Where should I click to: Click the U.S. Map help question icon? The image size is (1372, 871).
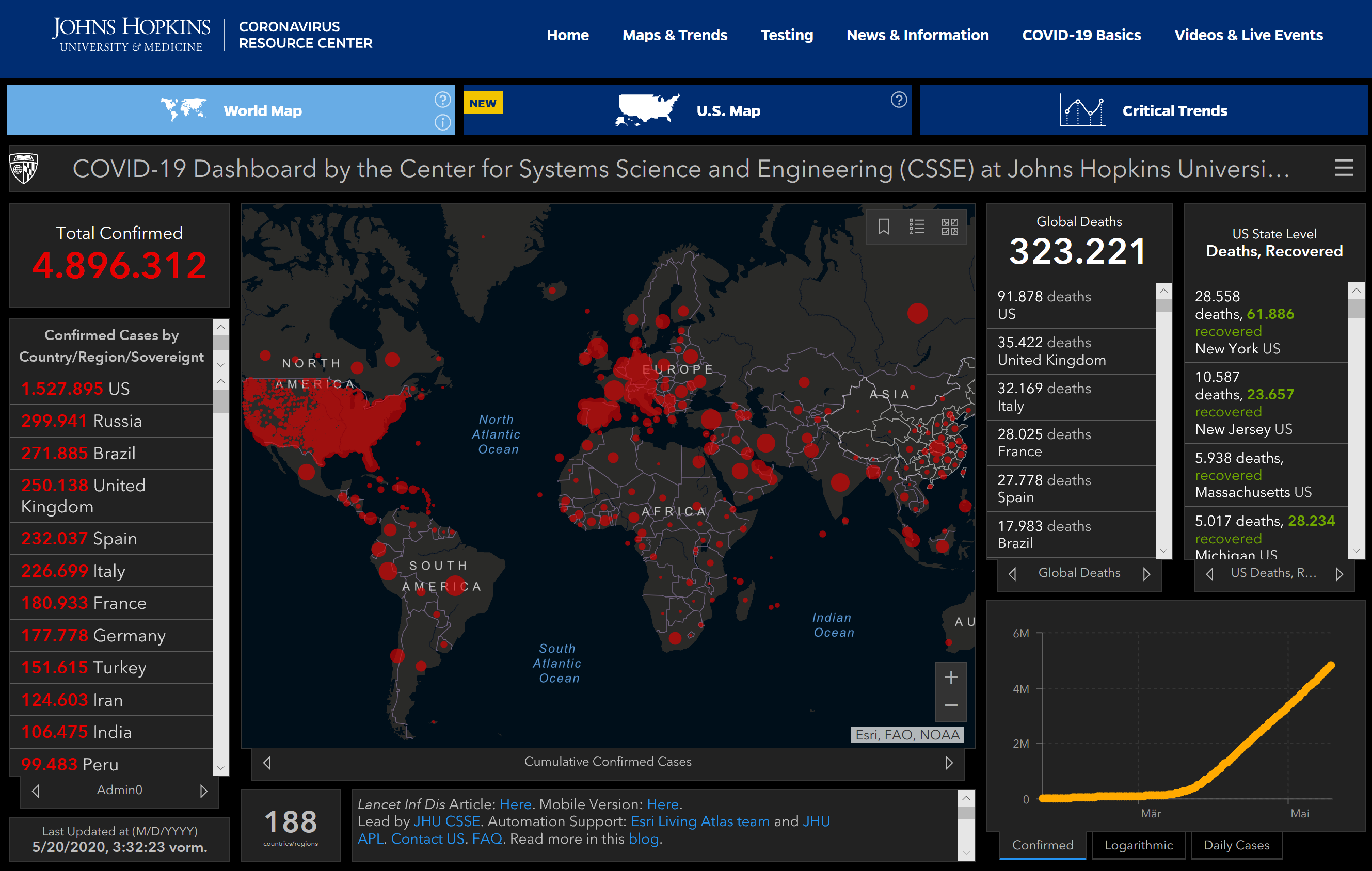[x=899, y=100]
